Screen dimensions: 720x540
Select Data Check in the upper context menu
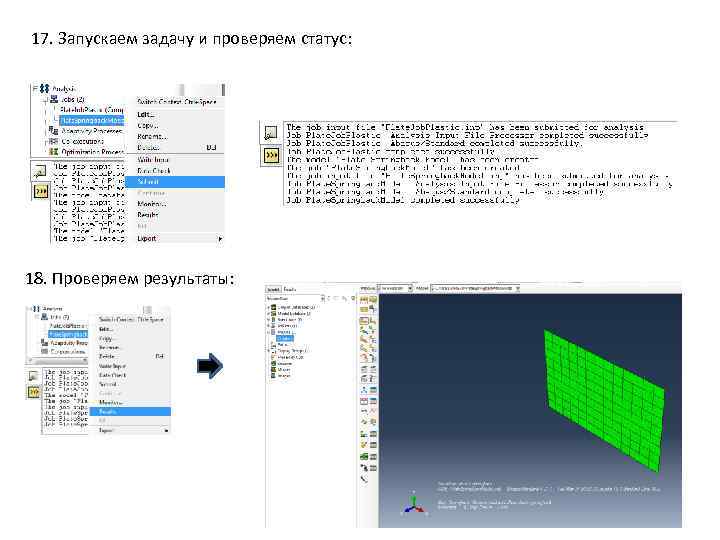154,171
